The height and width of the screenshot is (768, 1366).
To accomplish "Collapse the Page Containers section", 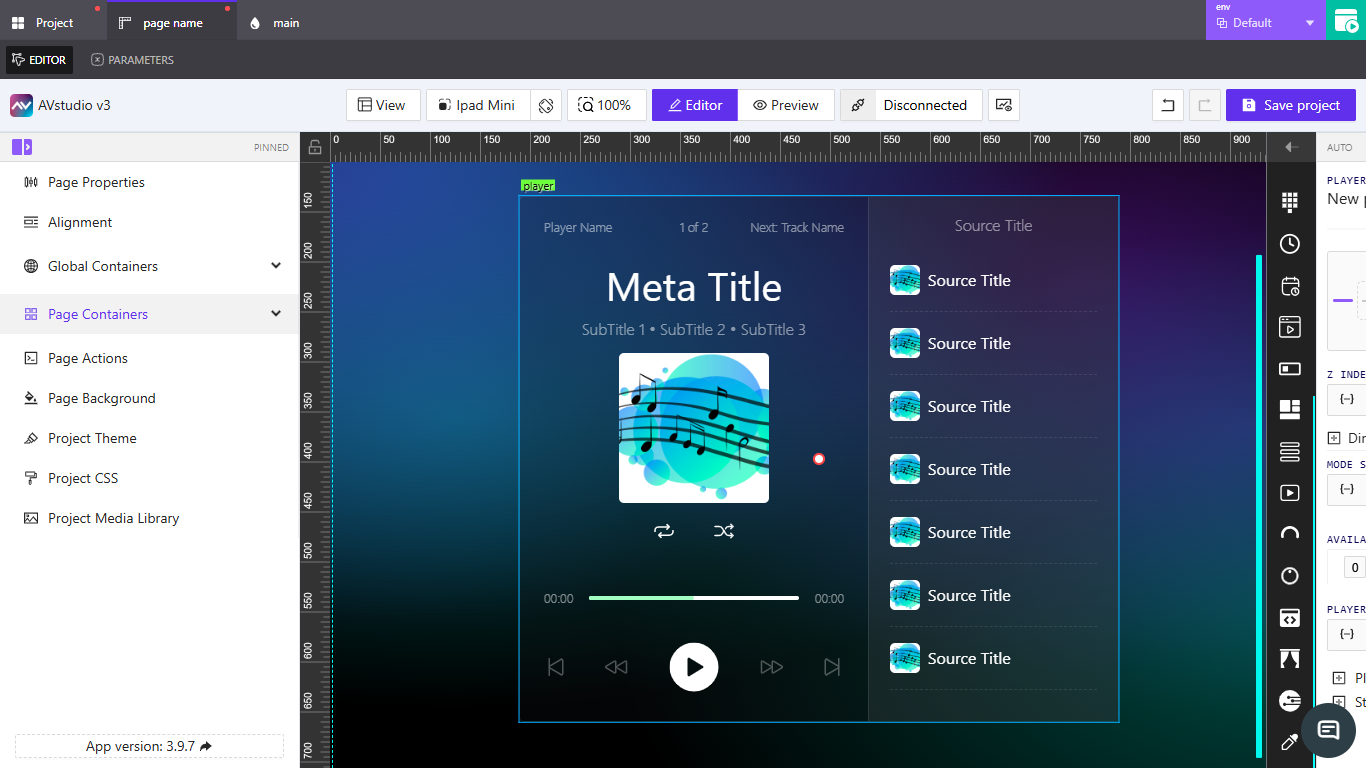I will (276, 314).
